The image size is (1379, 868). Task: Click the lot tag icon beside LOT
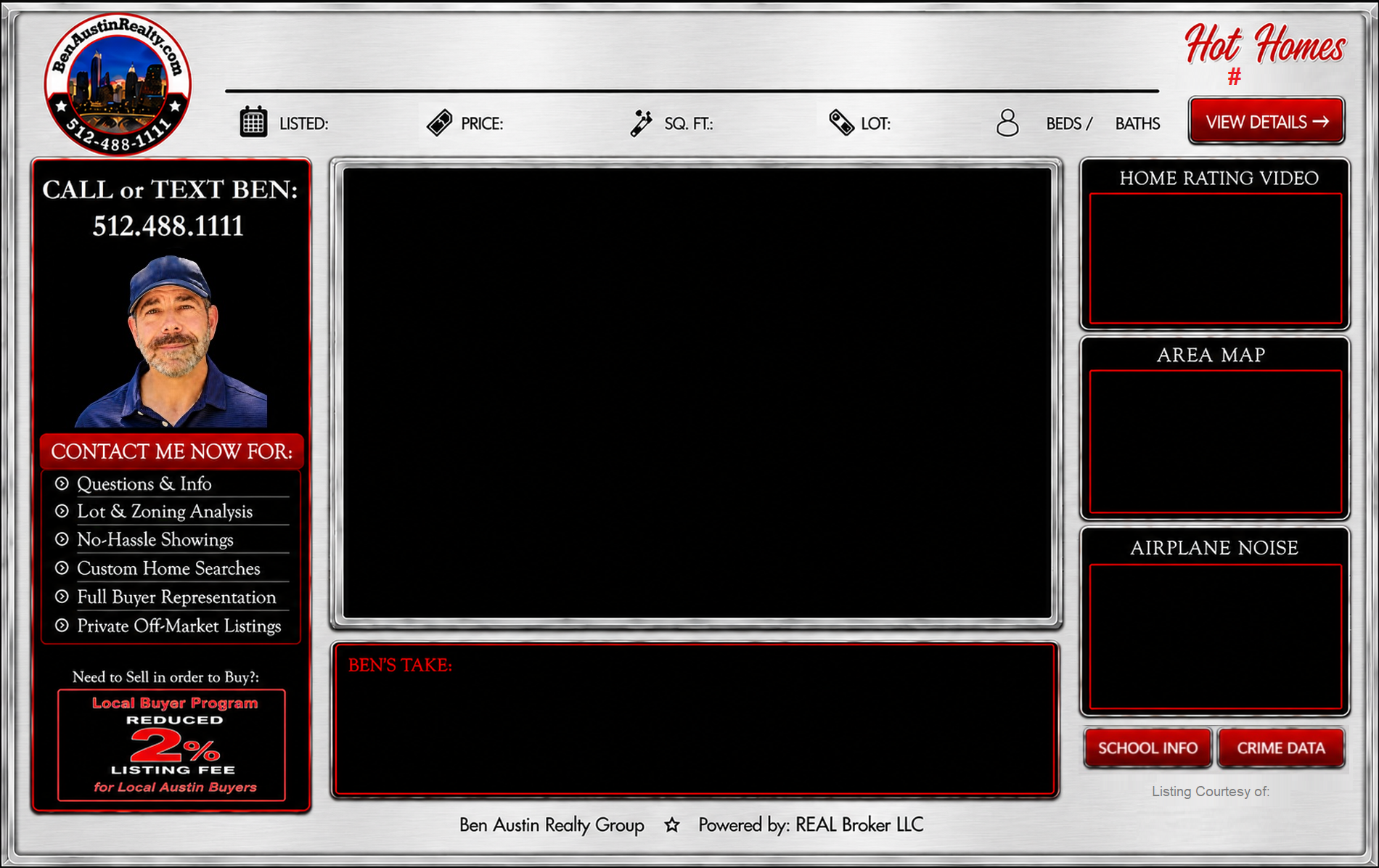[841, 123]
